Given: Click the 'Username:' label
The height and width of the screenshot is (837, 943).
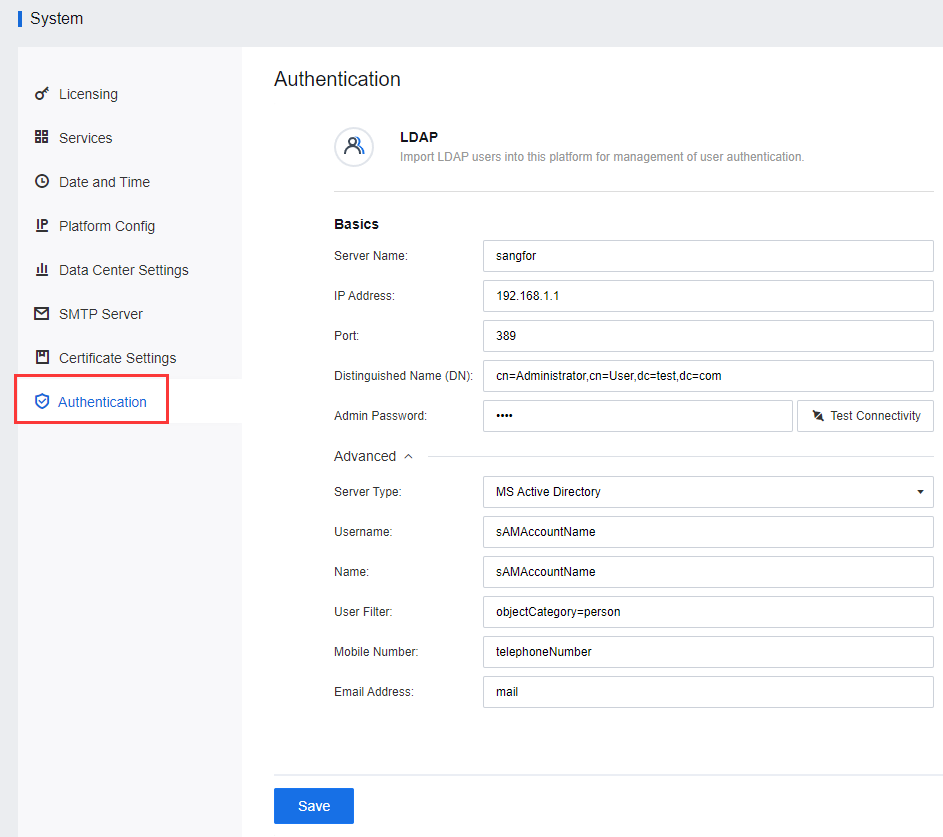Looking at the screenshot, I should (x=363, y=532).
